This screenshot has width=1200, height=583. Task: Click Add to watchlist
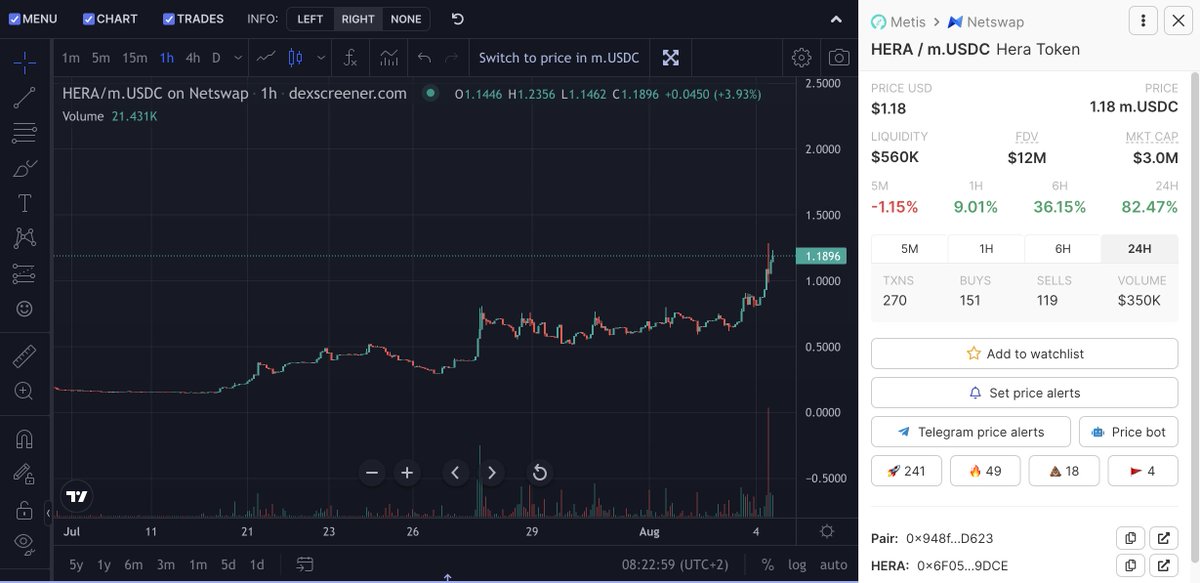pos(1024,353)
